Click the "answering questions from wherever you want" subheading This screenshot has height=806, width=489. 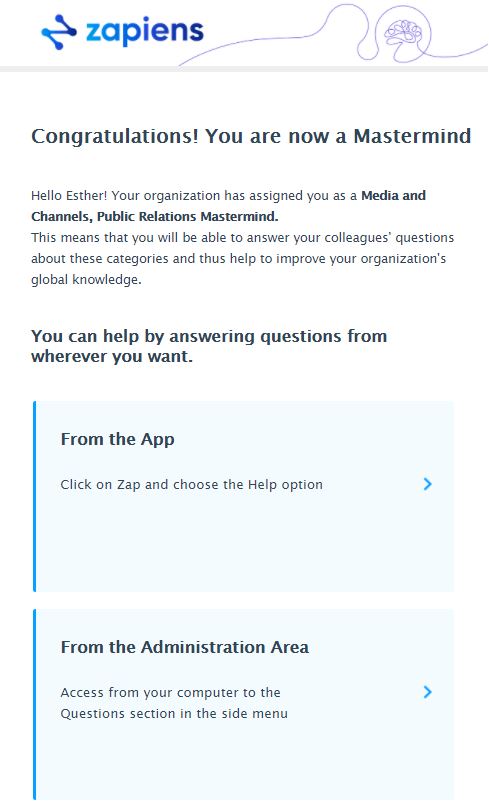point(209,346)
